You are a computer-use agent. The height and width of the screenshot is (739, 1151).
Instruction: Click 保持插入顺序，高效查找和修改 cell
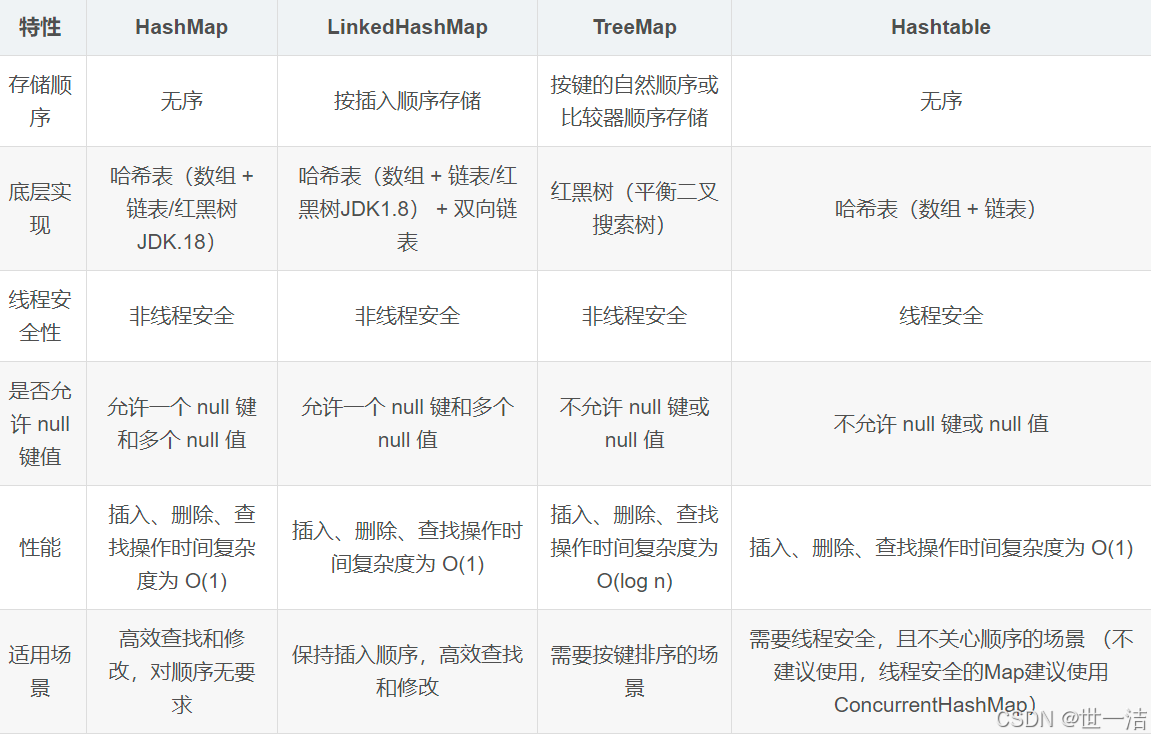[407, 671]
